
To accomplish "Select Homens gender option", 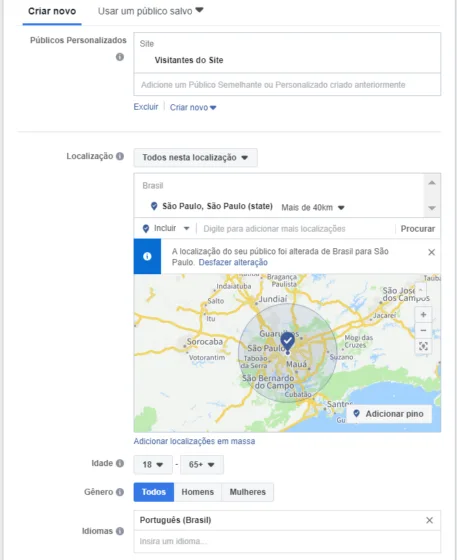I will 197,492.
